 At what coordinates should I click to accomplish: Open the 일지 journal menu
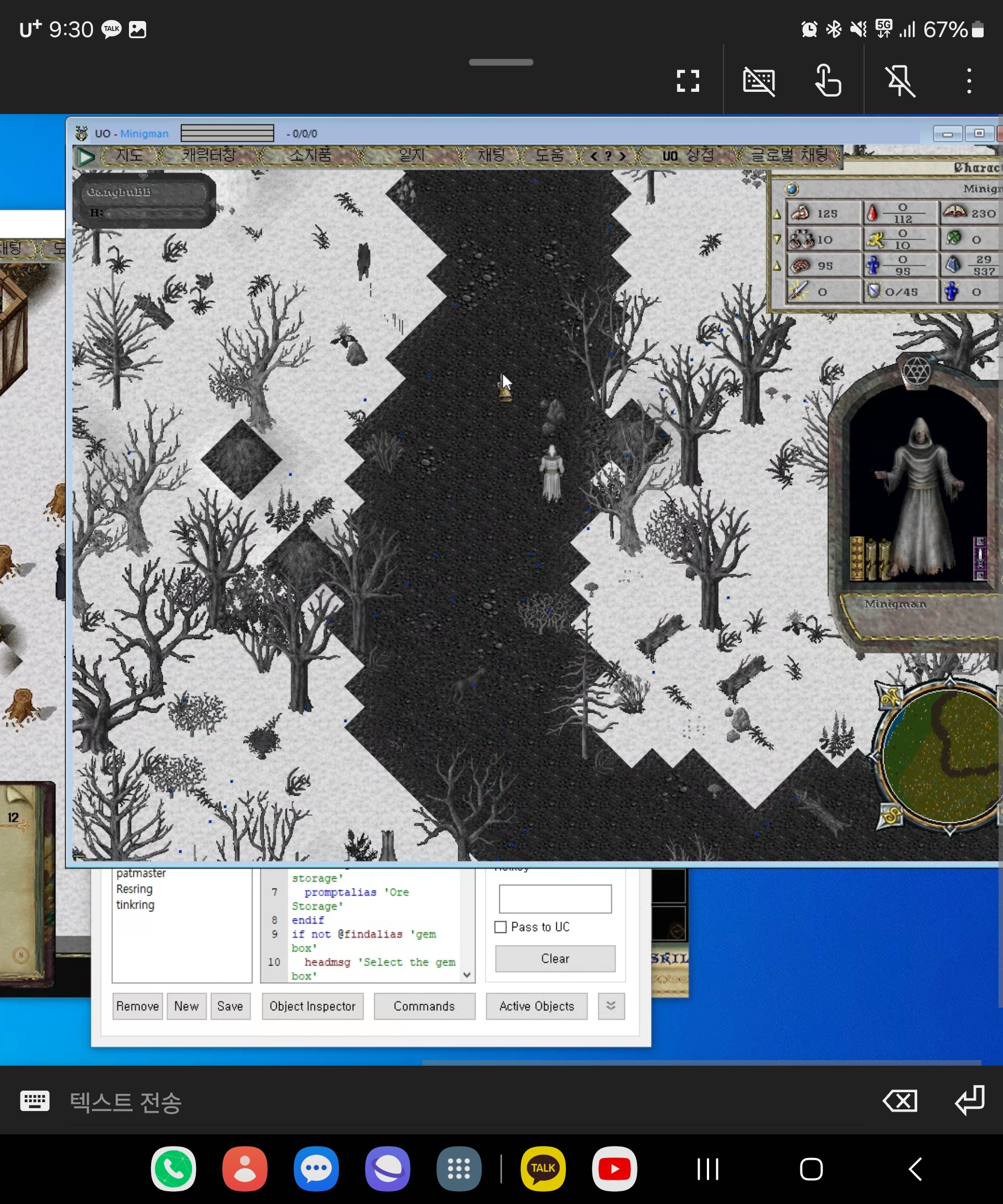point(412,155)
